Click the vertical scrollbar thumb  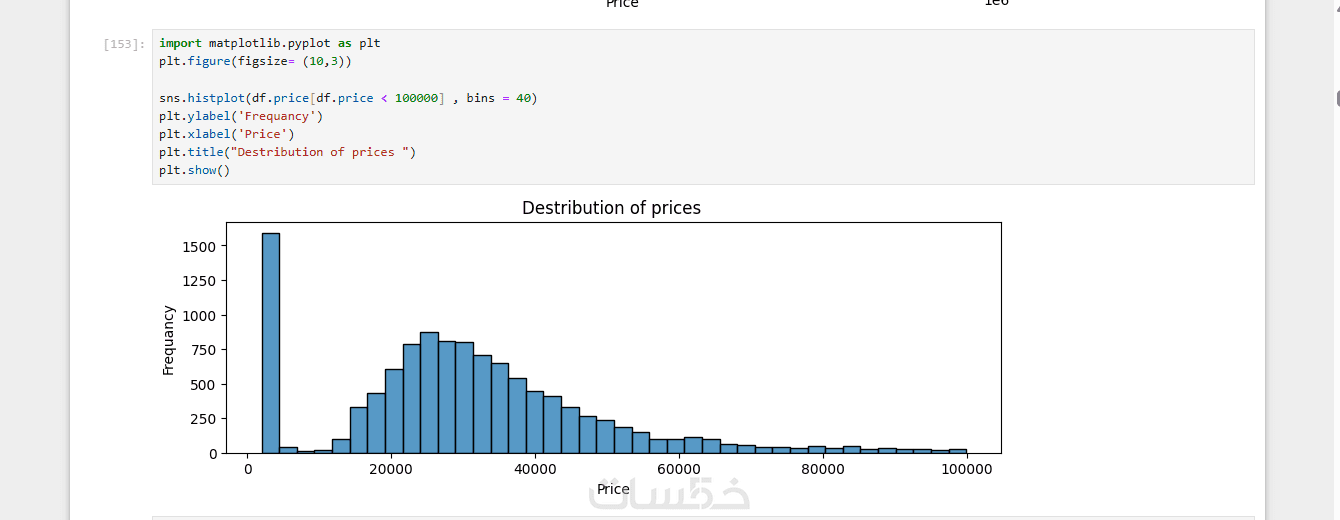click(1337, 98)
